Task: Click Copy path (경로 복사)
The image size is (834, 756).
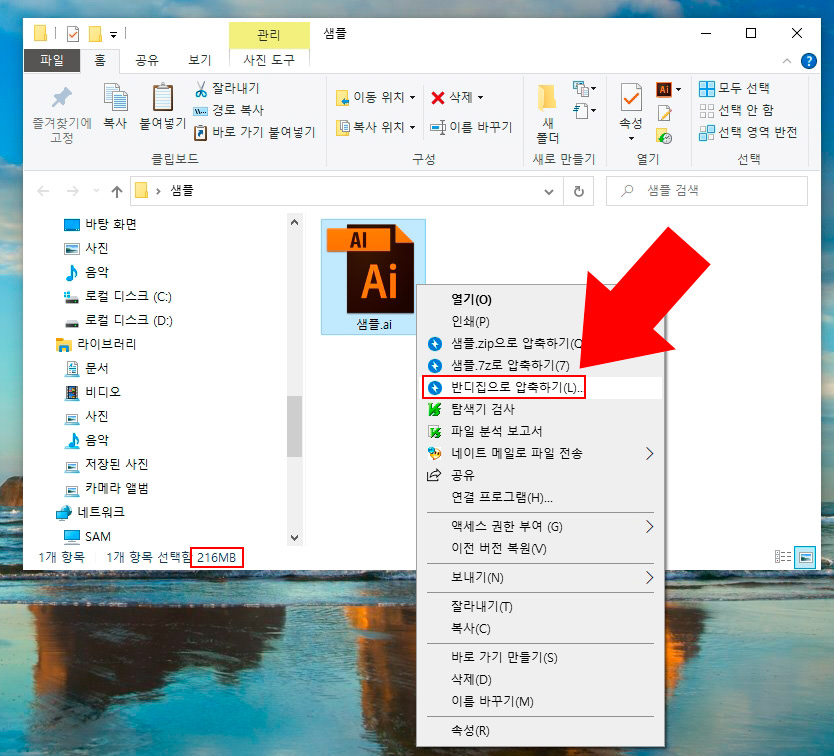Action: pyautogui.click(x=229, y=110)
